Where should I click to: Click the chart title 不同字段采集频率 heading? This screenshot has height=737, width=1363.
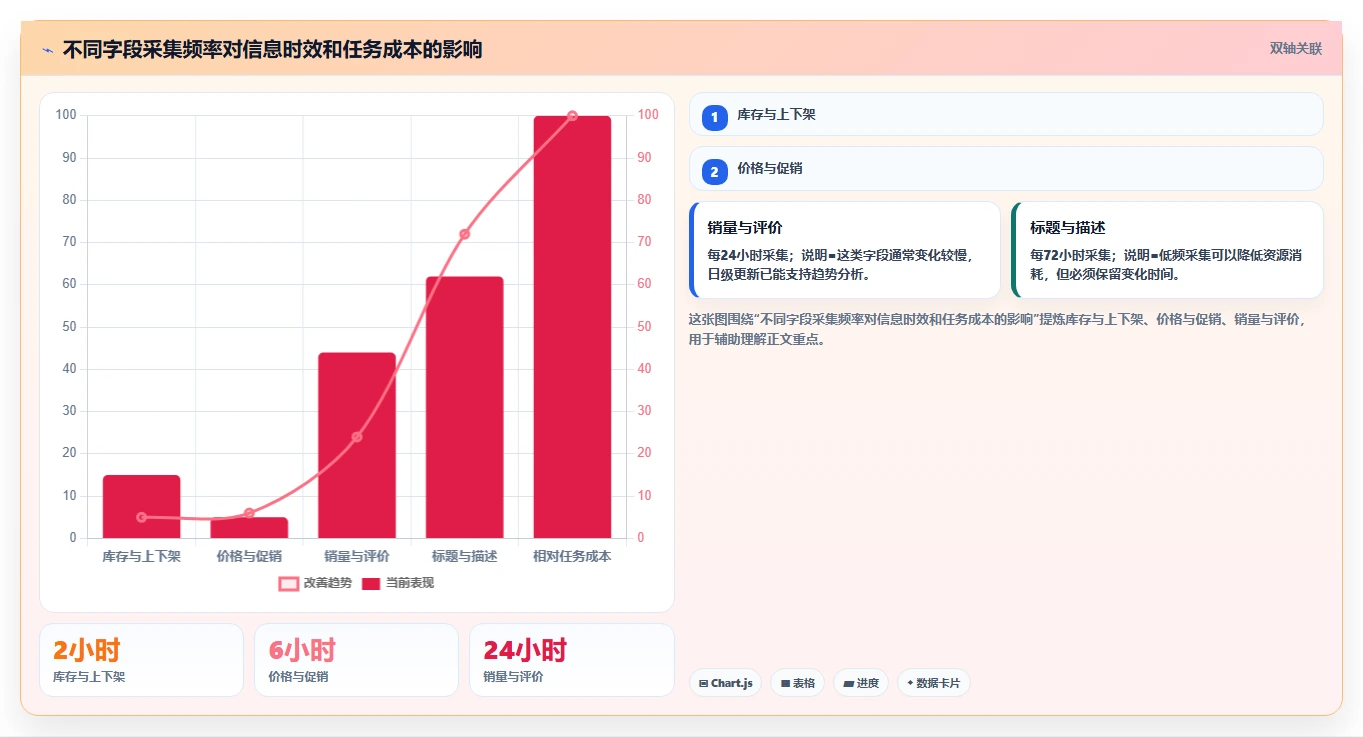point(272,50)
